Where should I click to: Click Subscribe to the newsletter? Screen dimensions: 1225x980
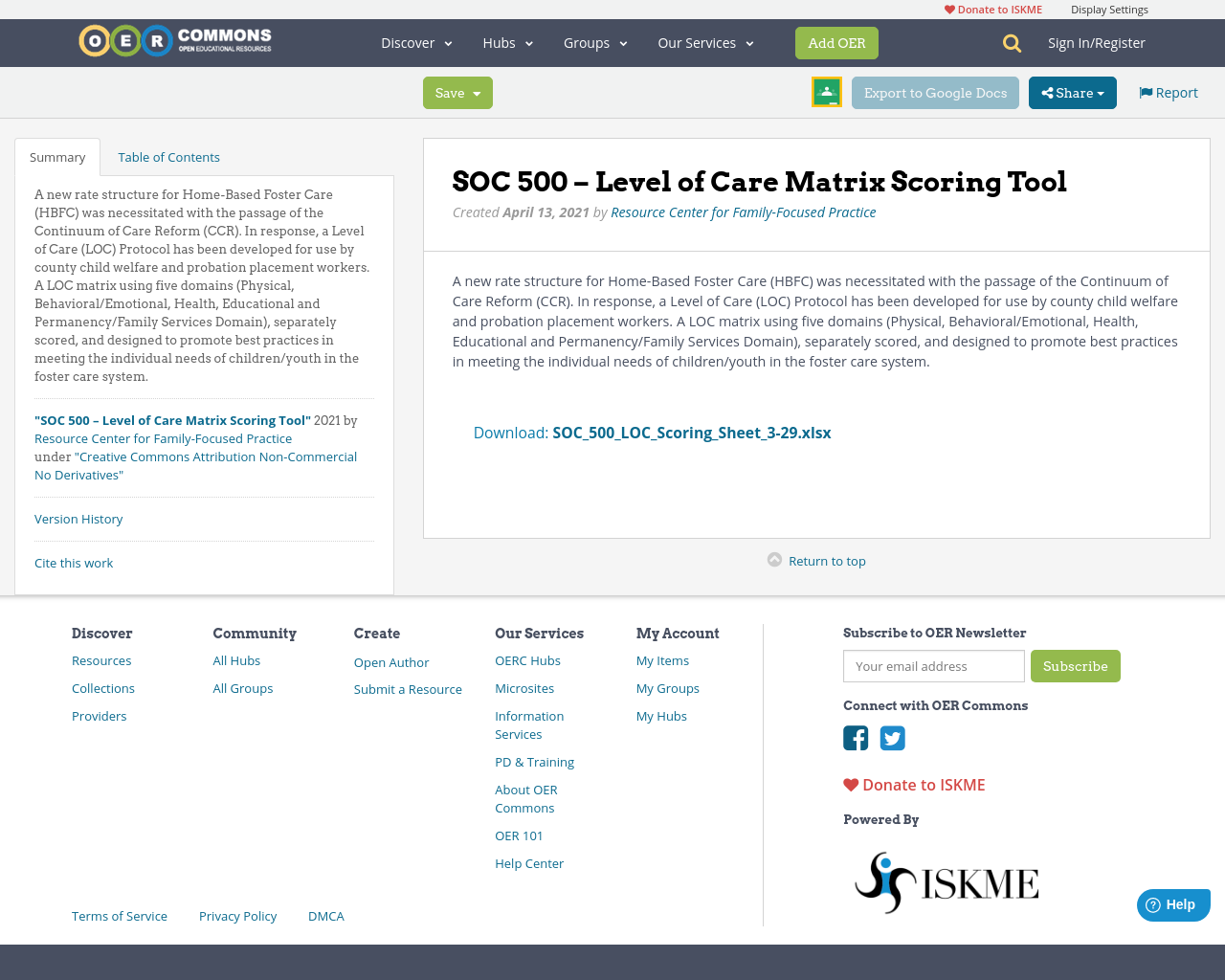point(1075,665)
